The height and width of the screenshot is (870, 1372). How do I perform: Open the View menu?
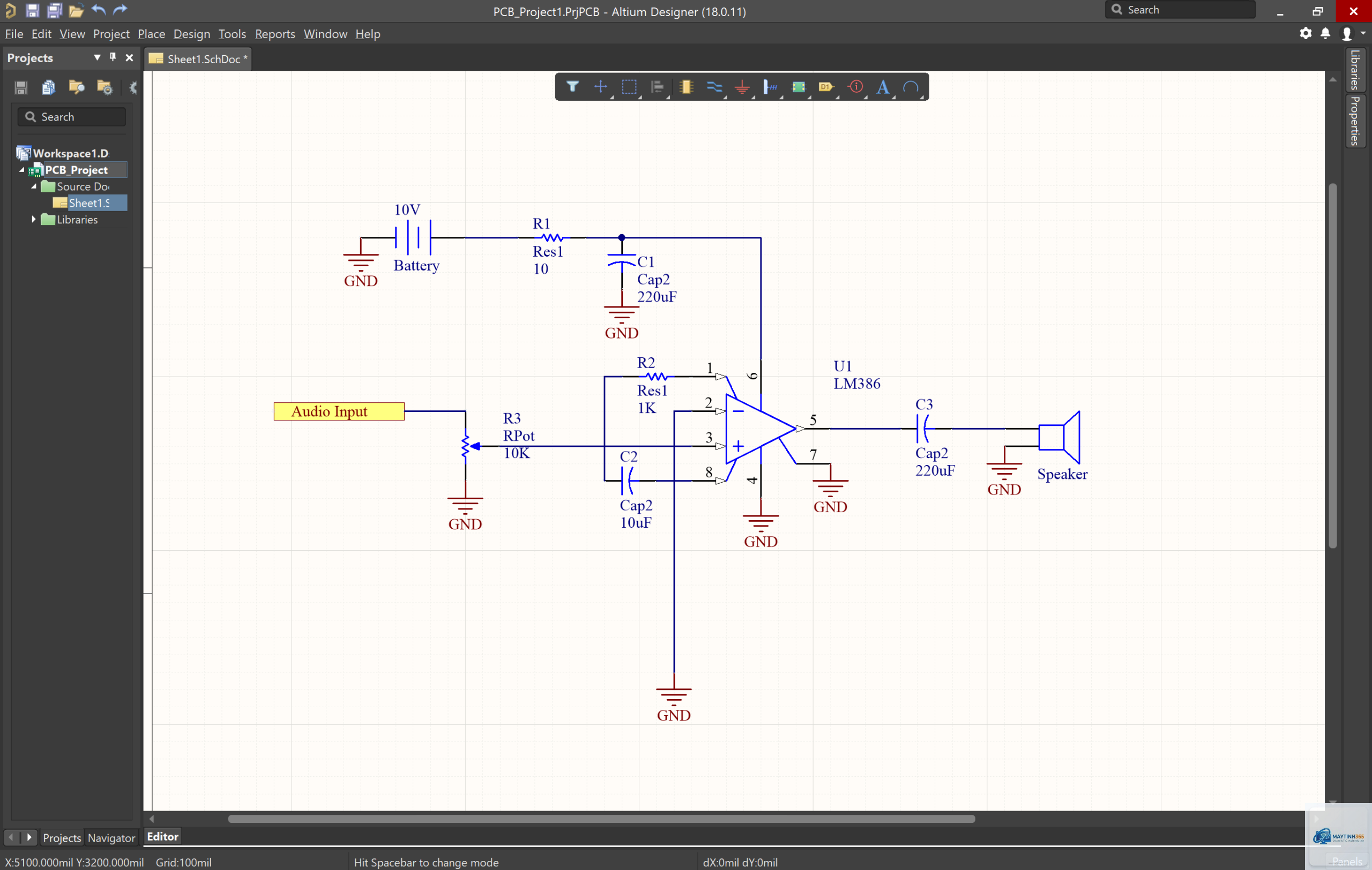tap(72, 34)
